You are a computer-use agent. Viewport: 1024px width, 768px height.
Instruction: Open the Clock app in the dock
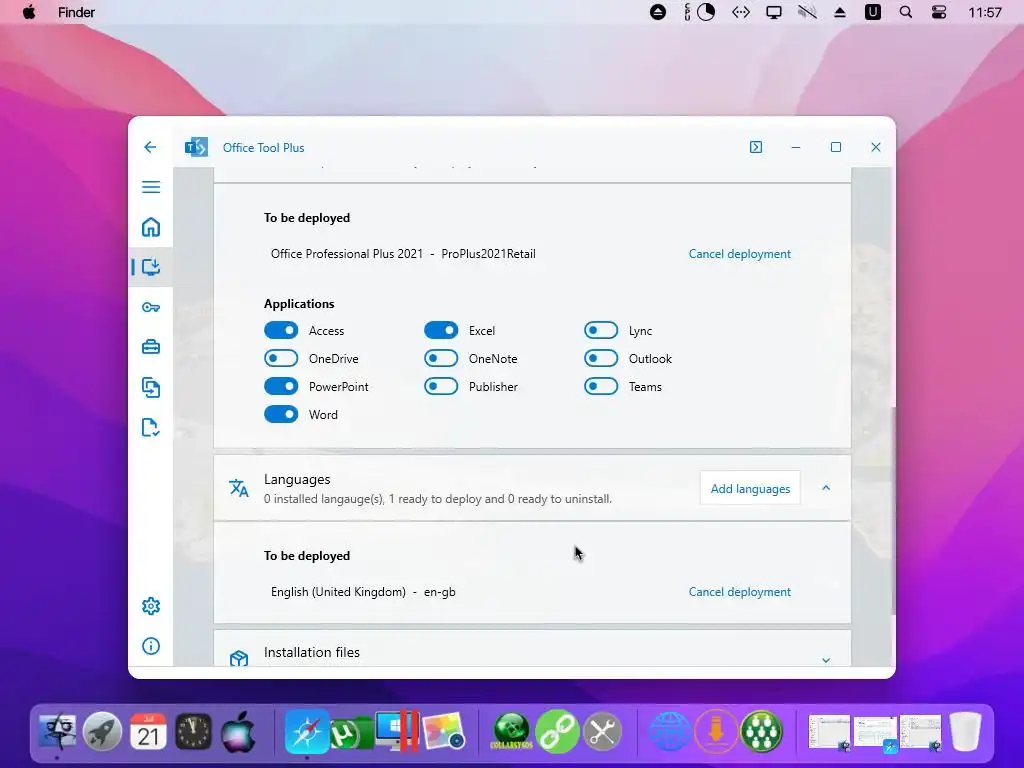(193, 731)
